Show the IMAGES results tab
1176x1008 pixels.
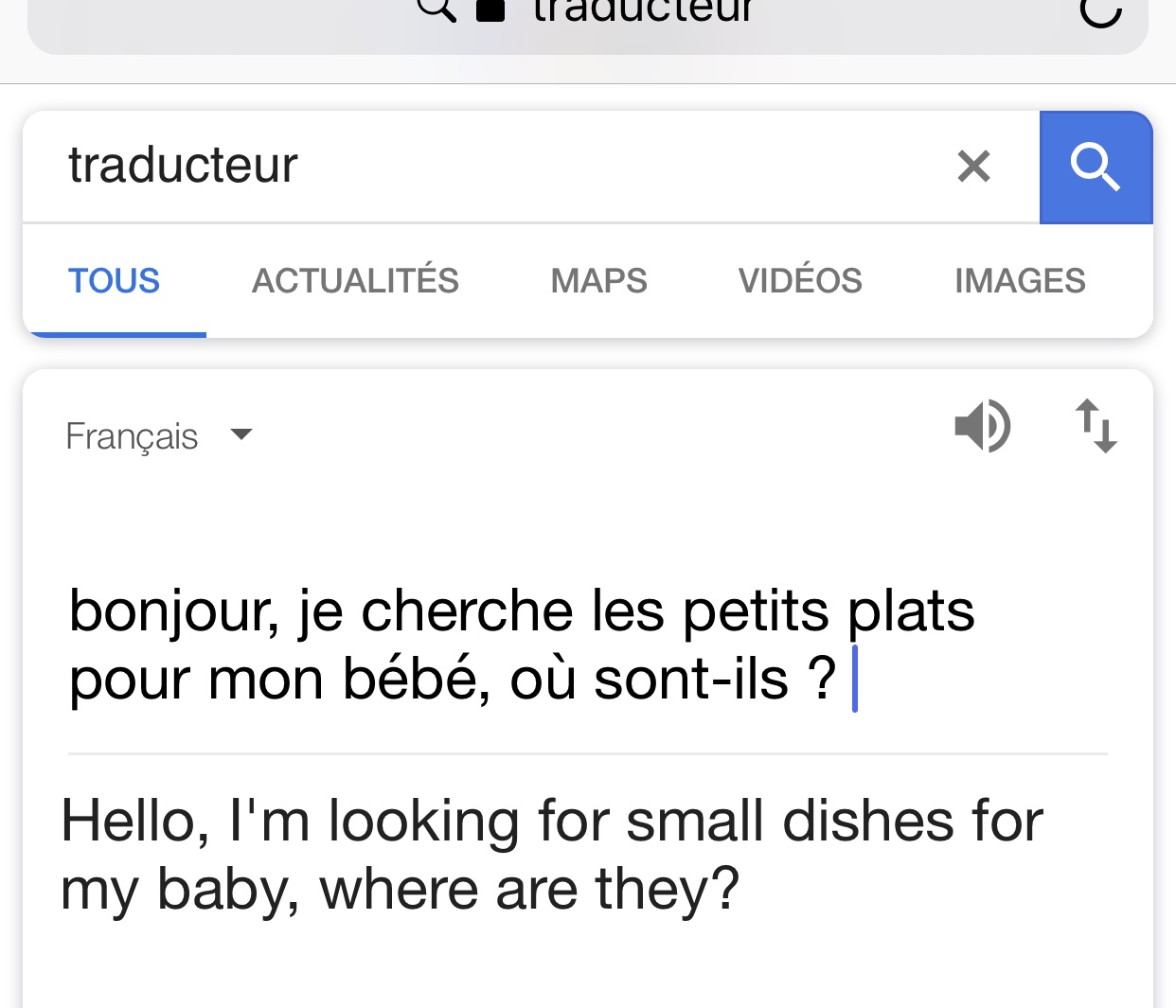1020,281
